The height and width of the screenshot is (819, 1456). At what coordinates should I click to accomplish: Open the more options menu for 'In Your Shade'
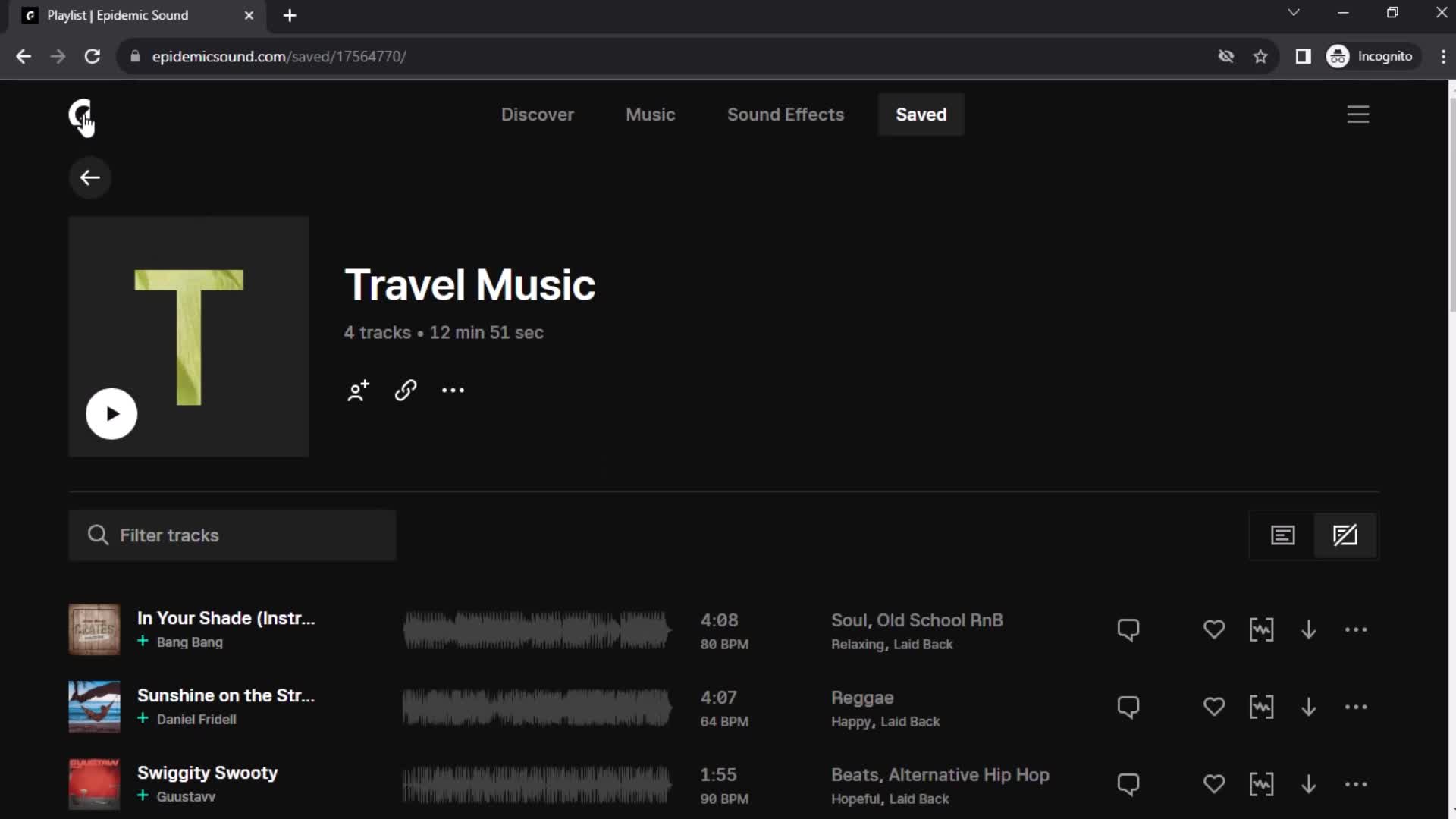coord(1357,629)
